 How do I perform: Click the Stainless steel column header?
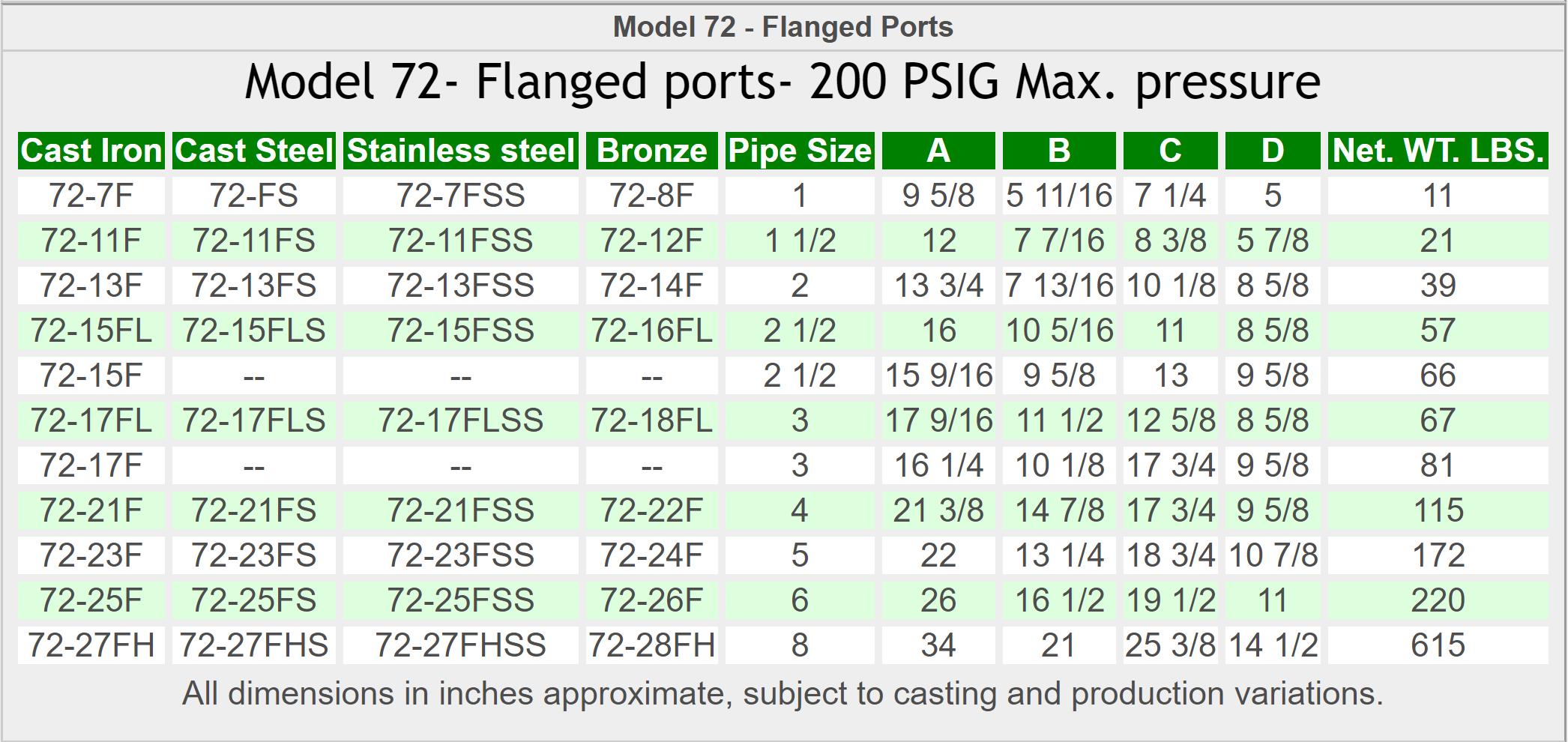coord(461,151)
